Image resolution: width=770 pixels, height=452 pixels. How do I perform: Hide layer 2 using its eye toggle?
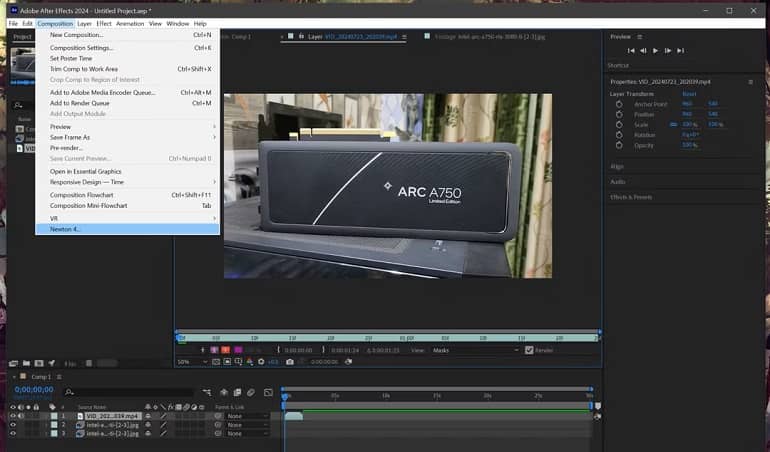tap(13, 425)
